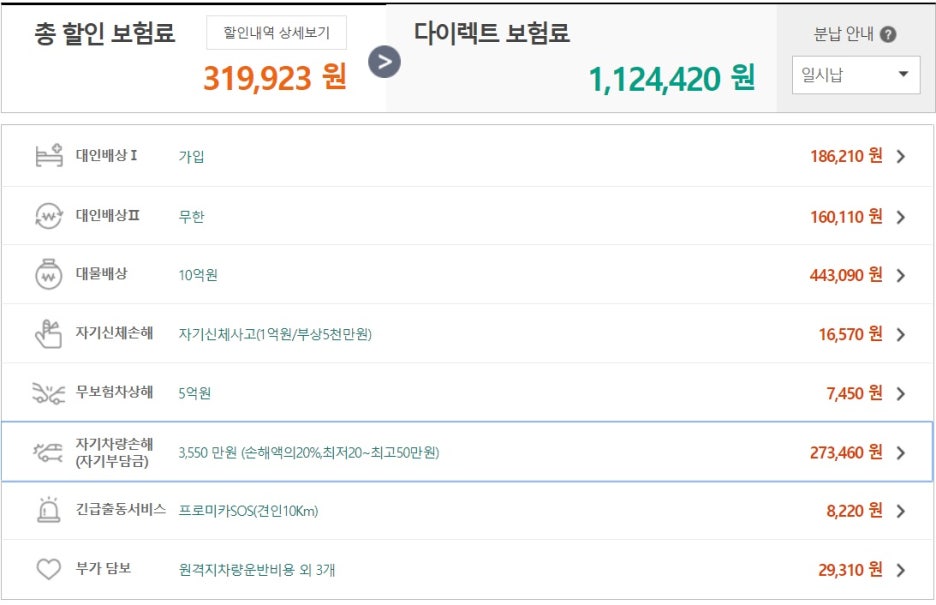
Task: Click the 자기신체사고(1억원/부상5천만원) option text
Action: (x=275, y=334)
